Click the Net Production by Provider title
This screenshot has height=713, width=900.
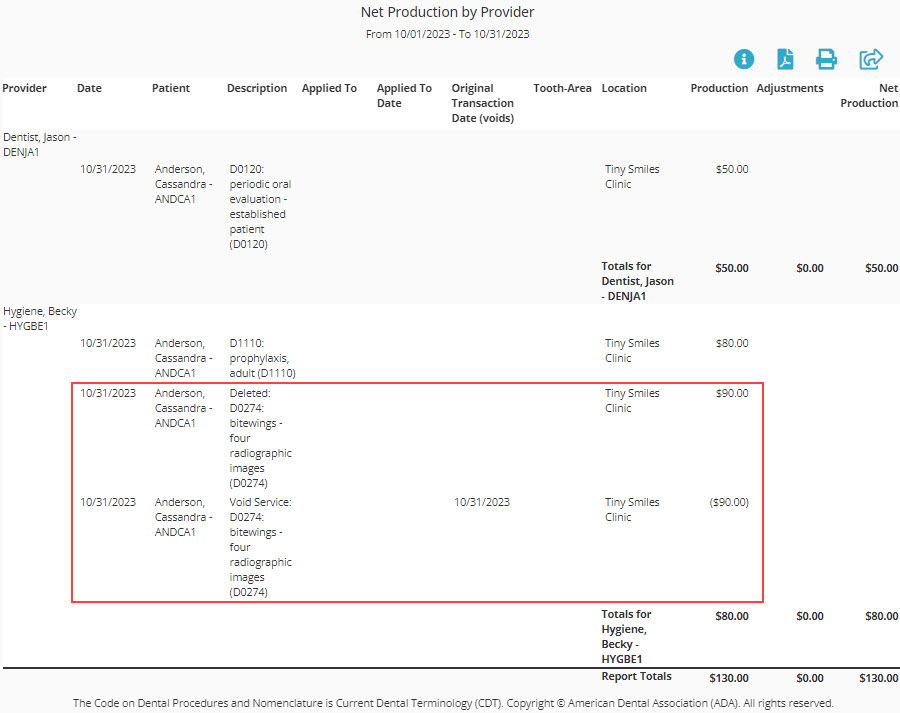pos(447,12)
